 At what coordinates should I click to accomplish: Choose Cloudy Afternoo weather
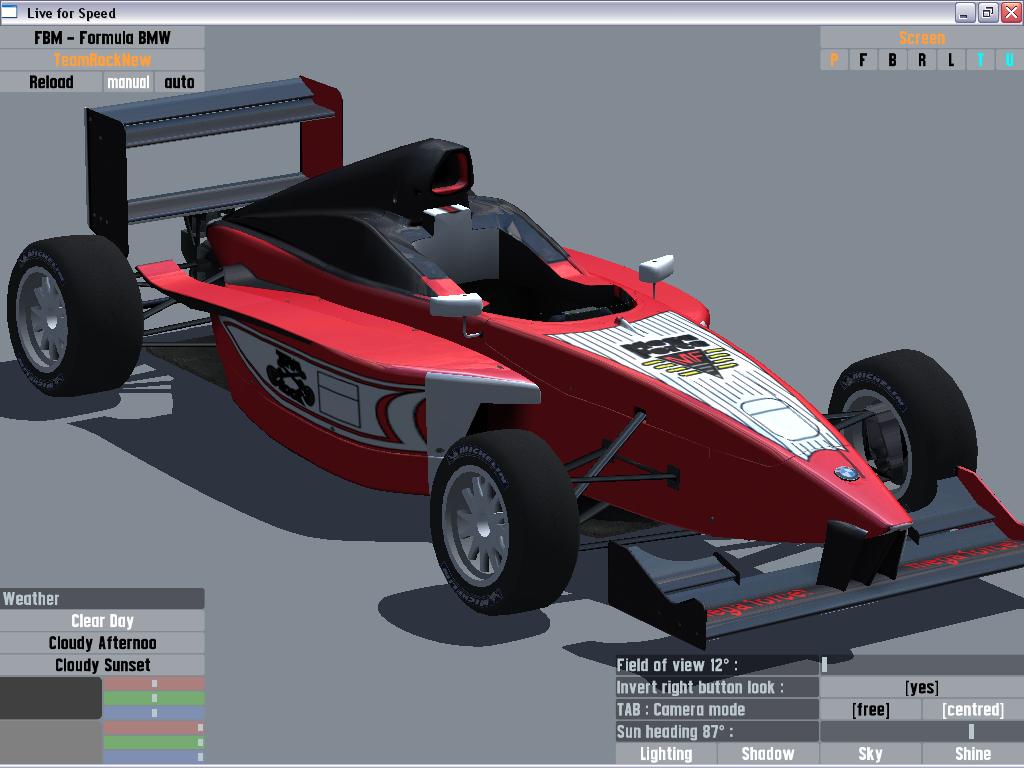click(102, 643)
